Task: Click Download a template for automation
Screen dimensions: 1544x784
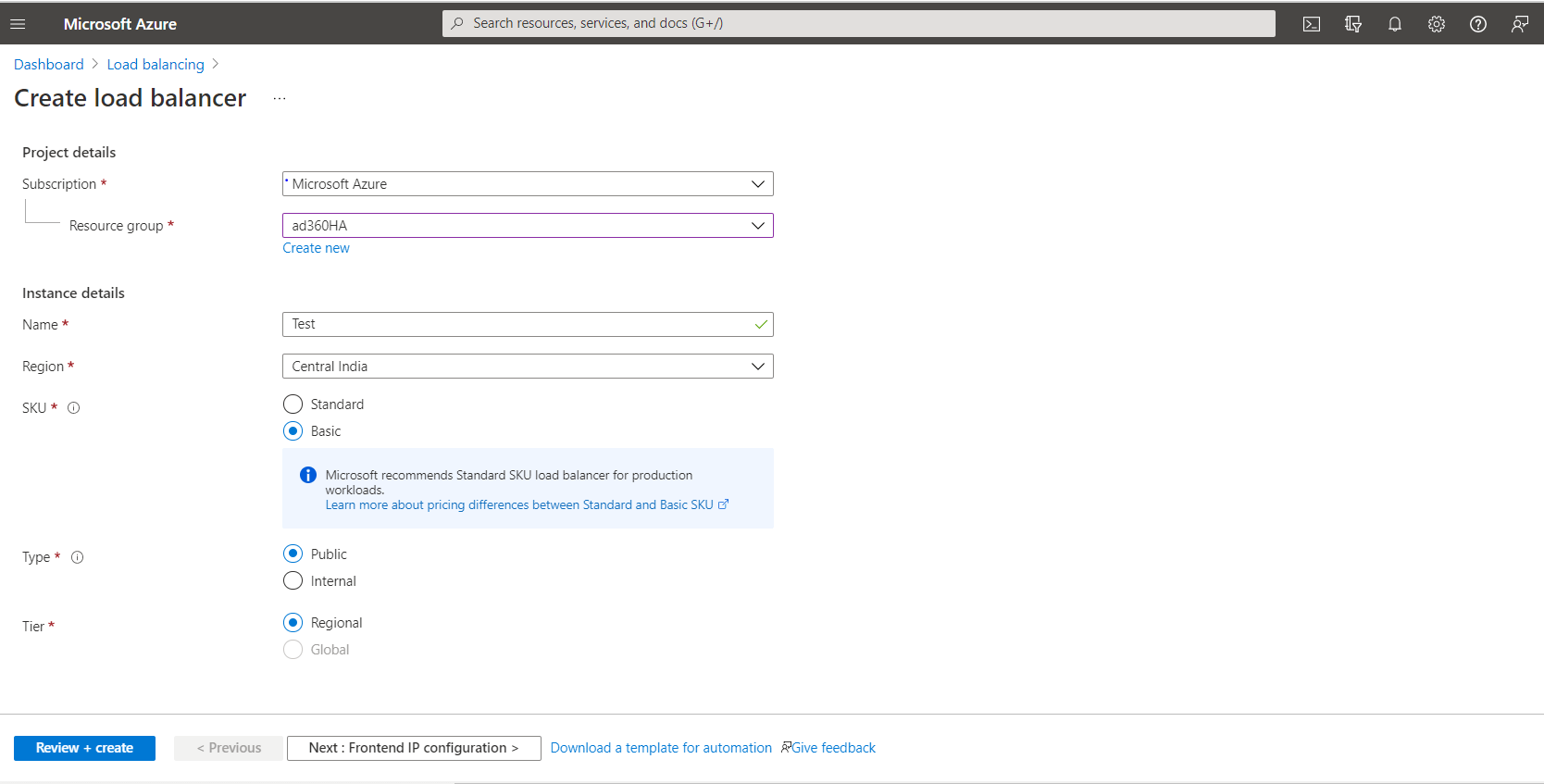Action: coord(661,748)
